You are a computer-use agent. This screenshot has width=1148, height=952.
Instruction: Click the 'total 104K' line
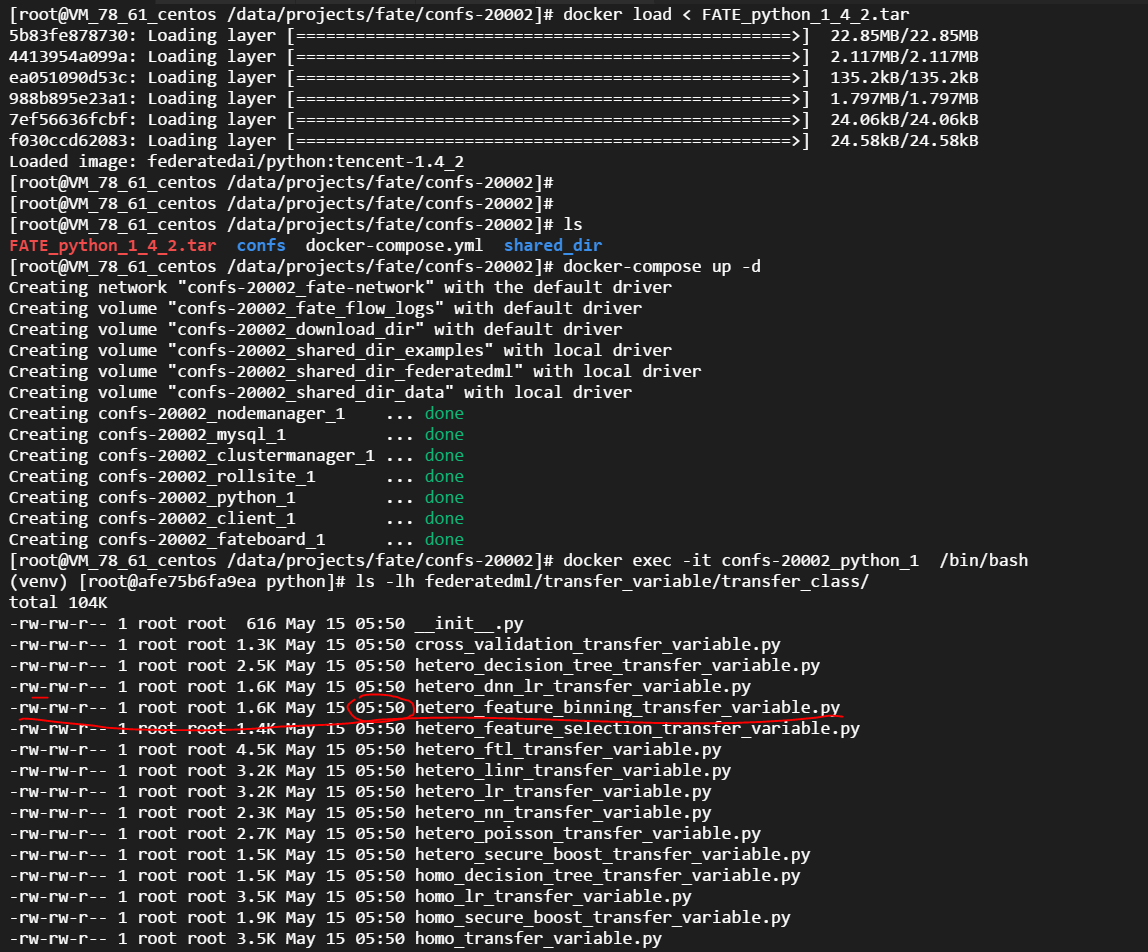click(59, 603)
